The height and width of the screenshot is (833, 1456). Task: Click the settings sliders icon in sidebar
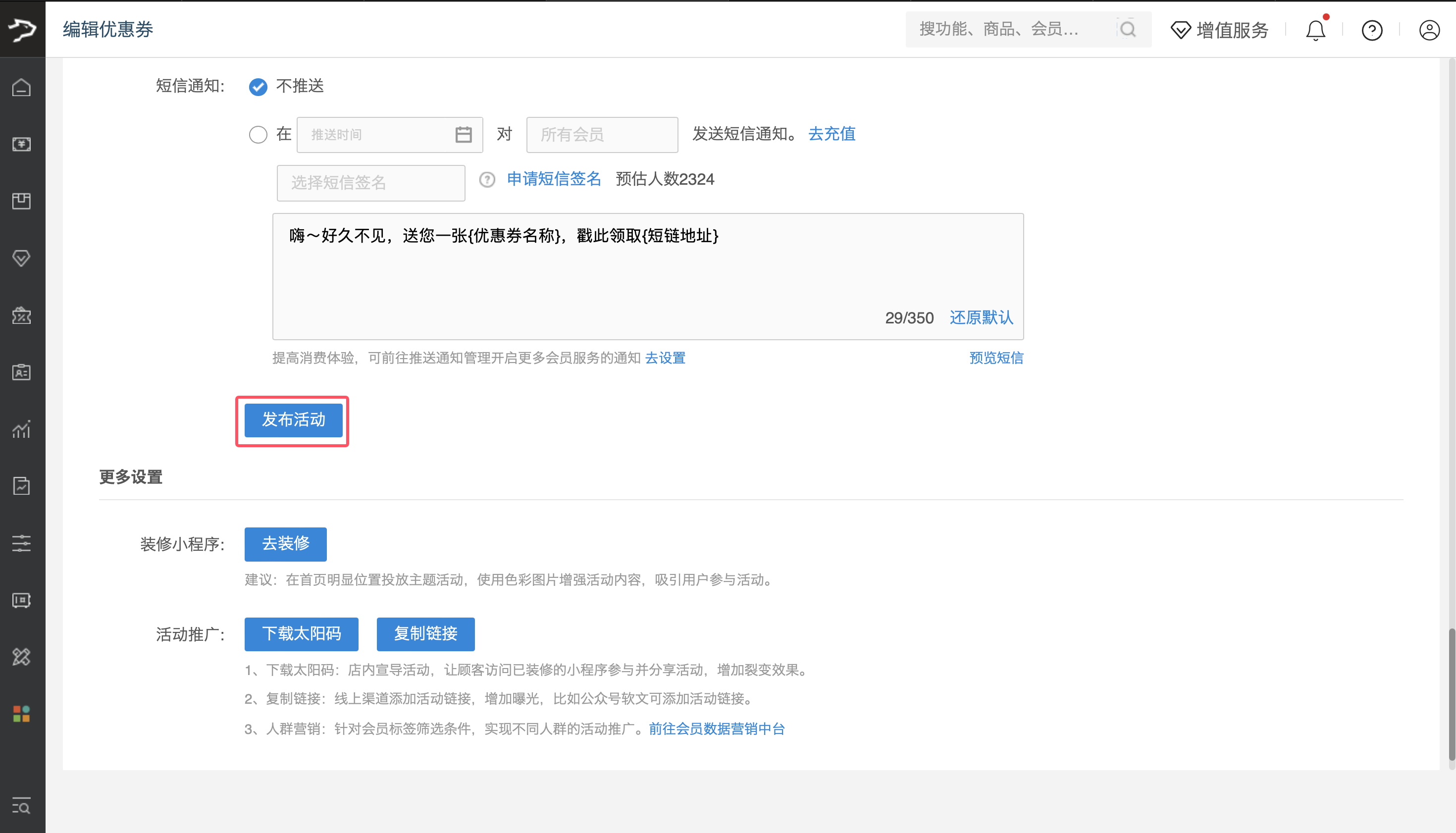21,543
